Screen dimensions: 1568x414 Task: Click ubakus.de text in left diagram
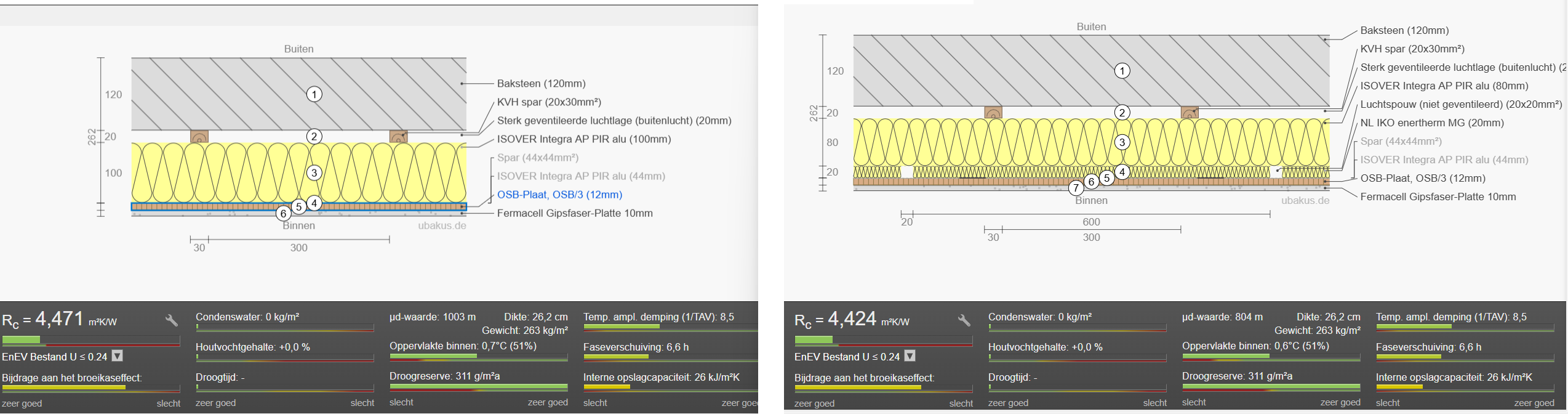442,226
